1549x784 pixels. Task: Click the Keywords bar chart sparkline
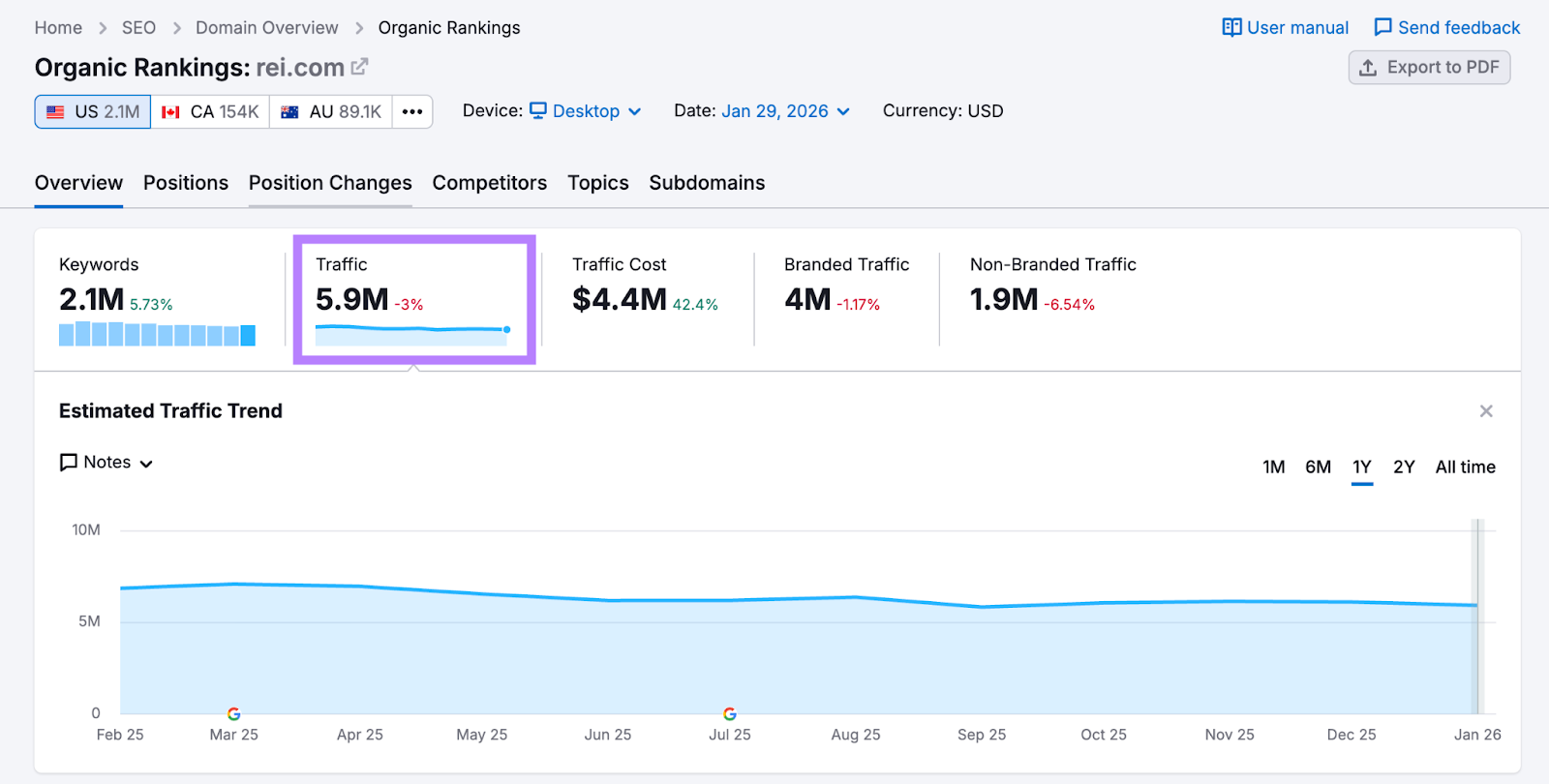[157, 335]
